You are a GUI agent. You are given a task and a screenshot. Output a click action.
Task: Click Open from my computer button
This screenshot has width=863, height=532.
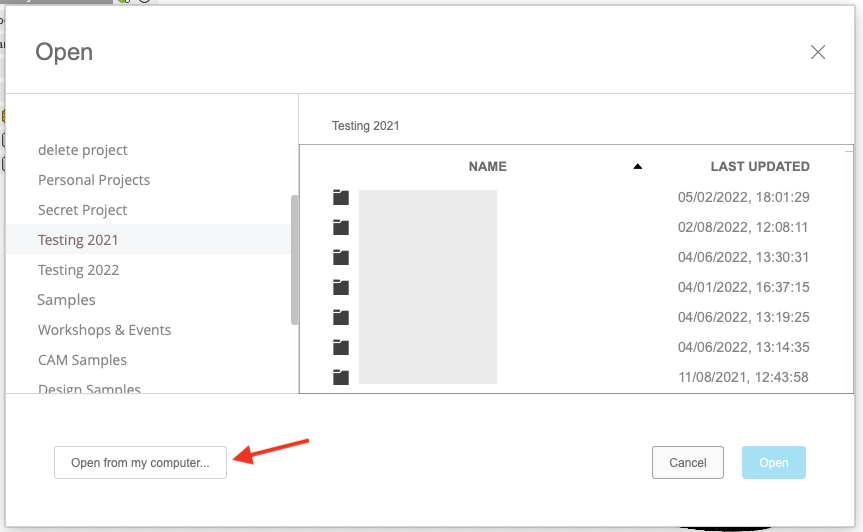pyautogui.click(x=140, y=463)
